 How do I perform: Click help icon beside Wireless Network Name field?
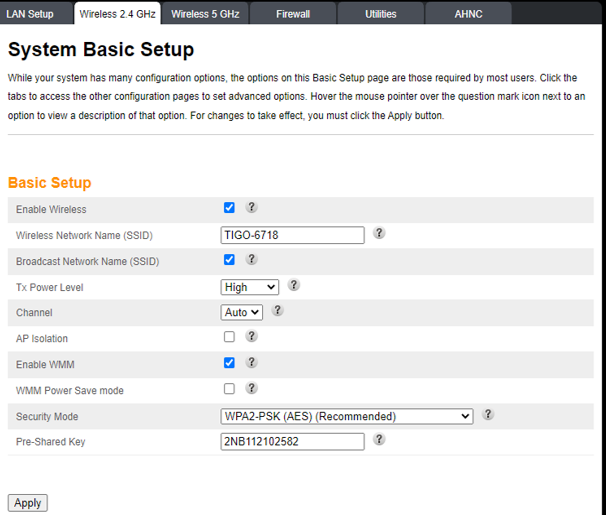click(379, 233)
